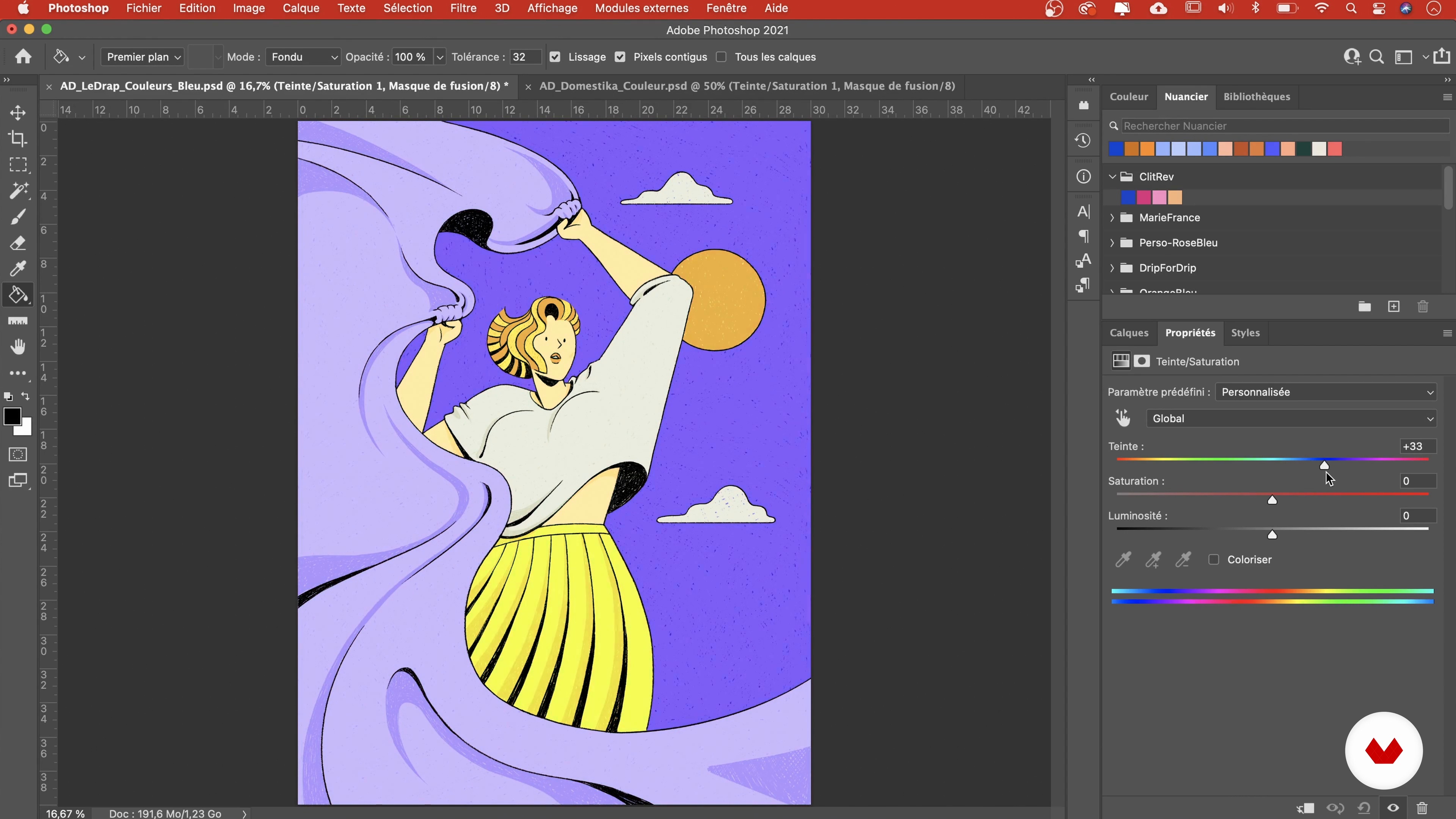Swap foreground and background colors

[26, 396]
